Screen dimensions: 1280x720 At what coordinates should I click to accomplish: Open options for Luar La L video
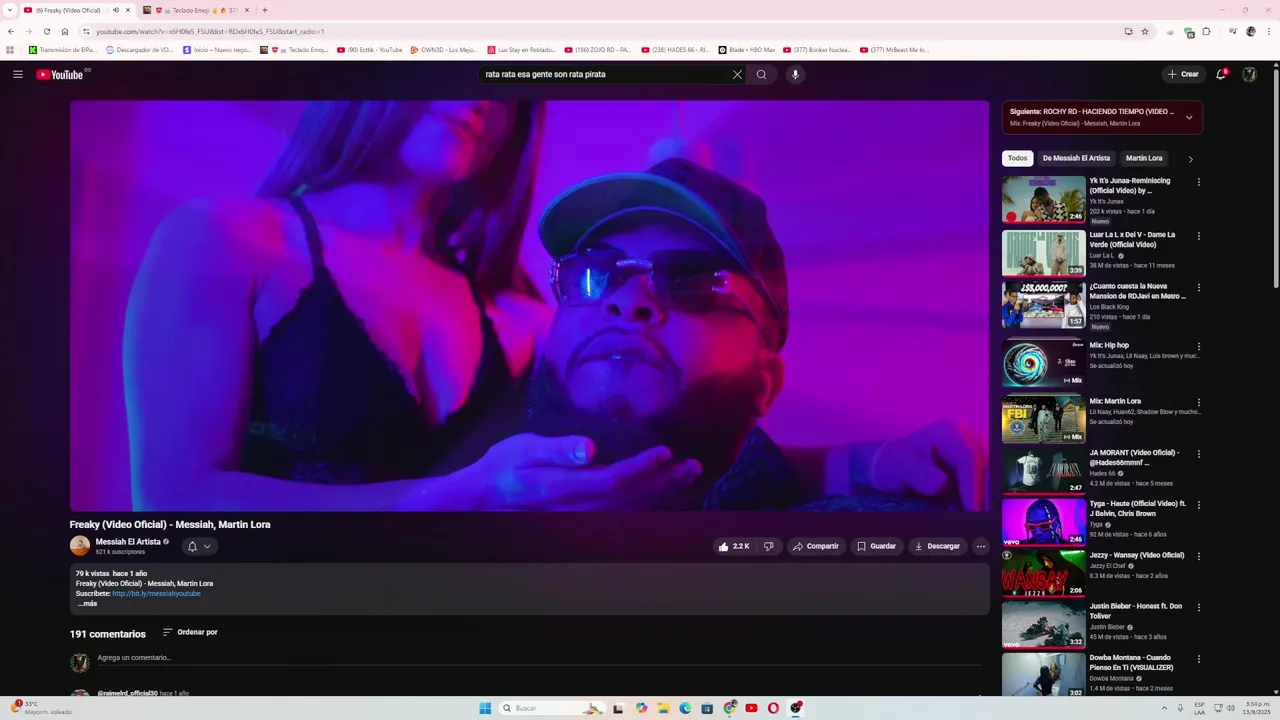click(x=1198, y=236)
